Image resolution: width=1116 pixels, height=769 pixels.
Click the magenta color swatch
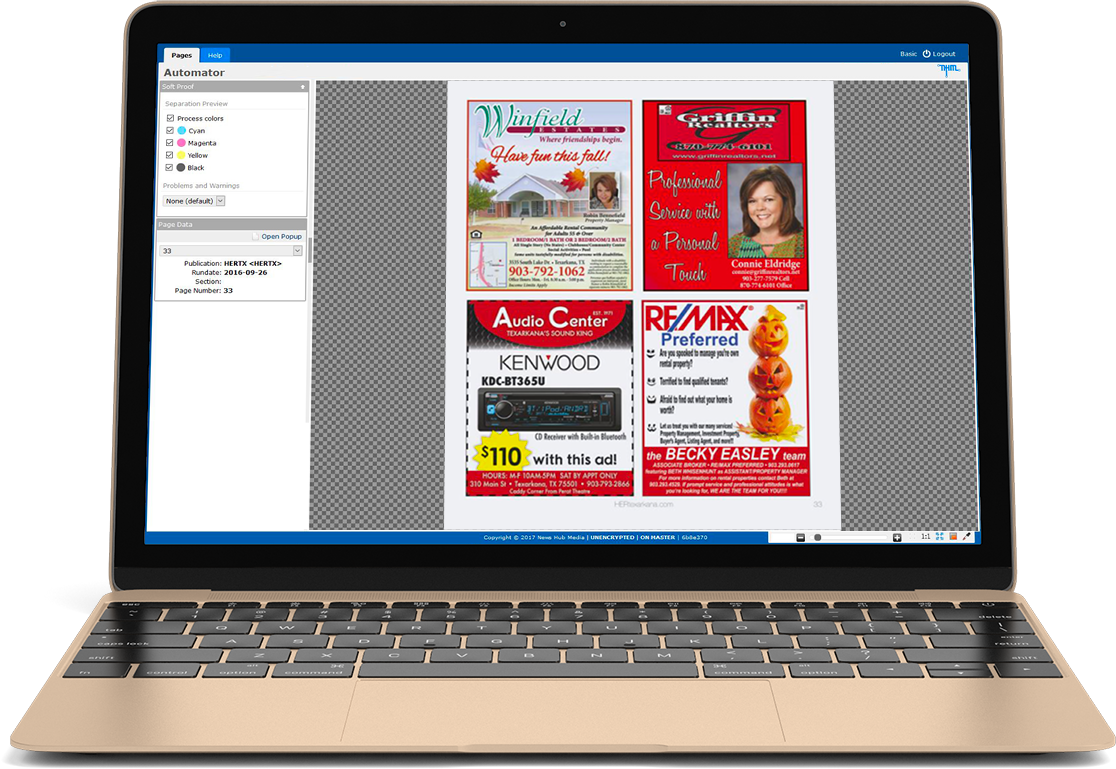tap(181, 142)
